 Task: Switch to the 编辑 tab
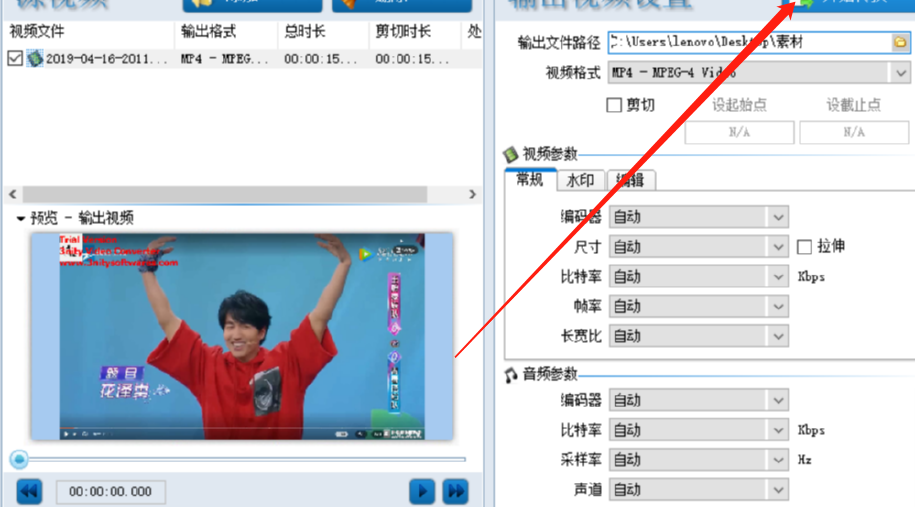631,180
